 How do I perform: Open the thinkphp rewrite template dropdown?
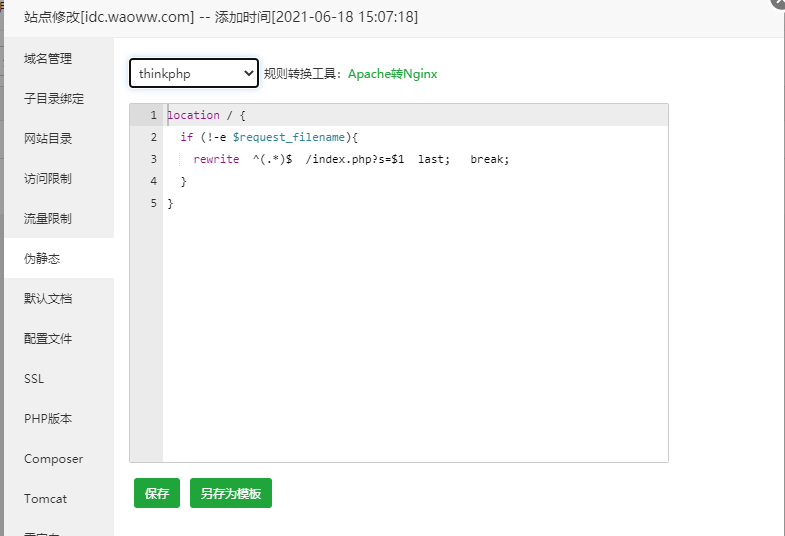coord(194,73)
